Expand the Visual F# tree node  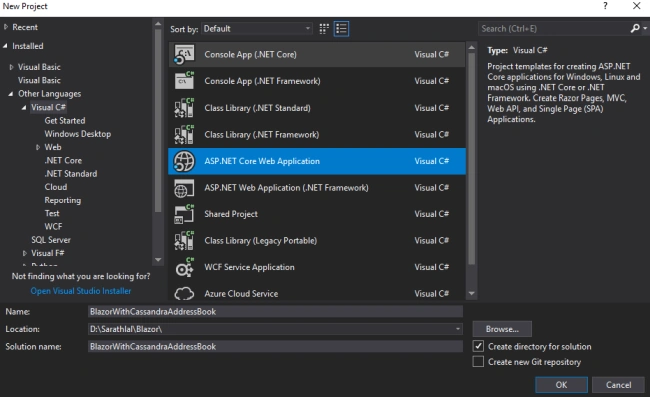point(25,253)
